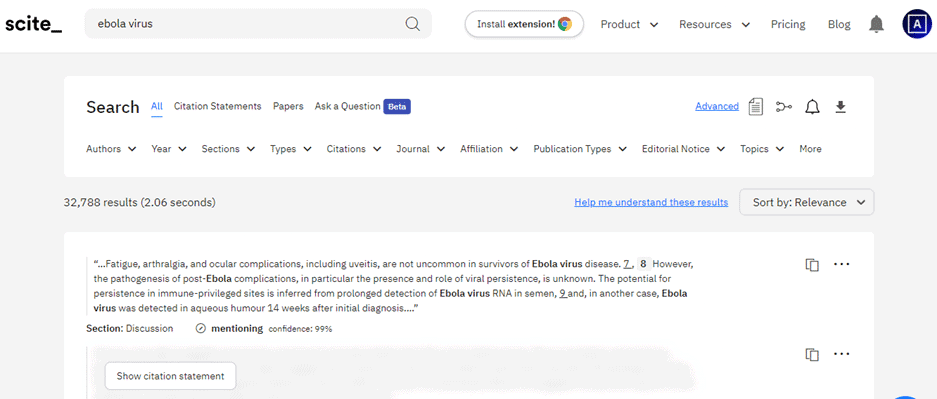Click the Show citation statement button

(x=170, y=376)
